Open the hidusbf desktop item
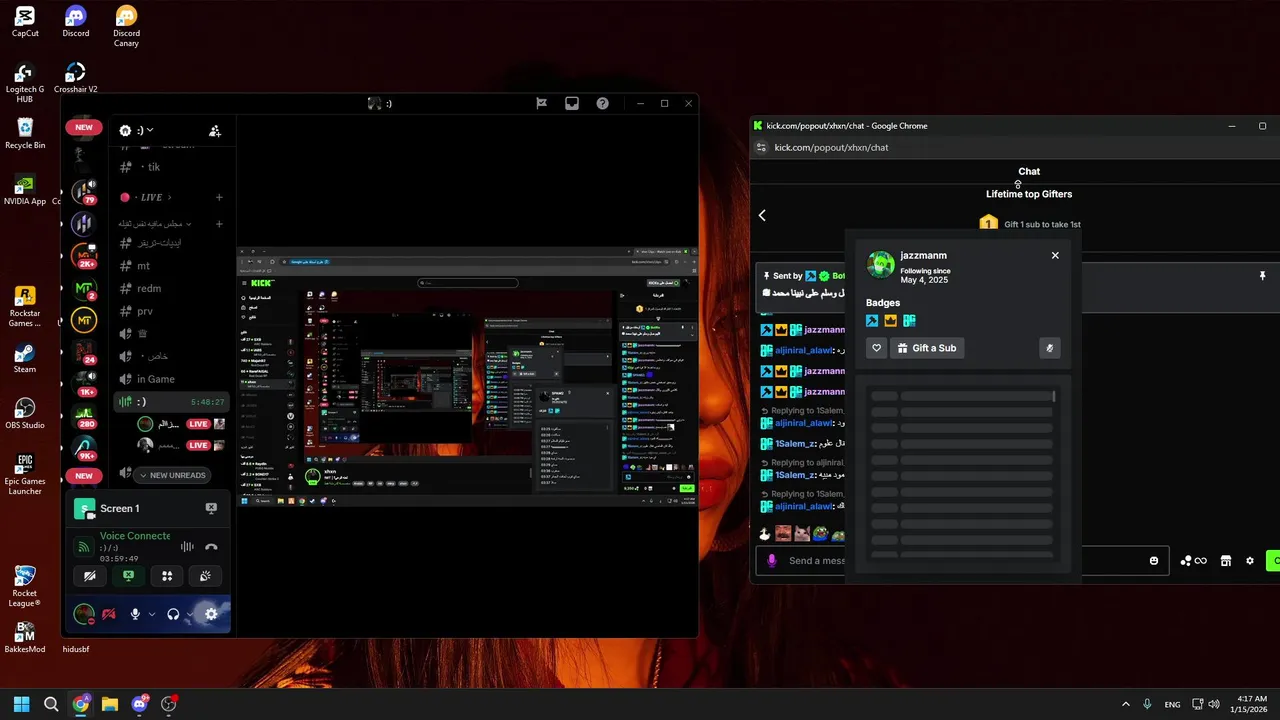Screen dimensions: 1280x720 [x=76, y=649]
